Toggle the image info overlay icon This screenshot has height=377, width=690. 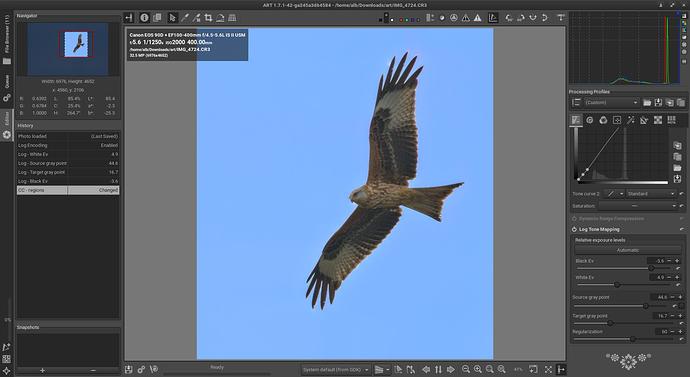144,18
